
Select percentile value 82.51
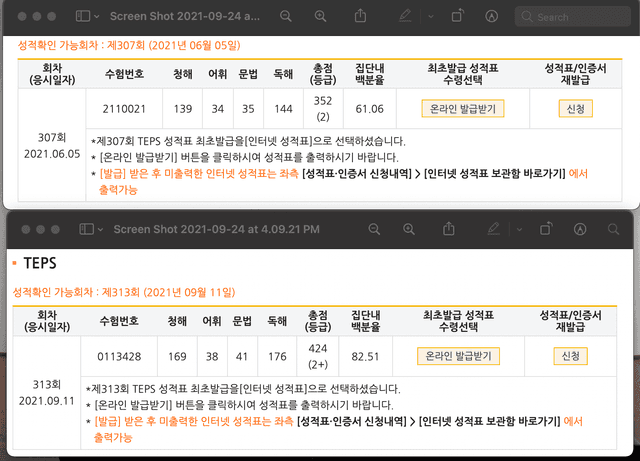[x=365, y=356]
